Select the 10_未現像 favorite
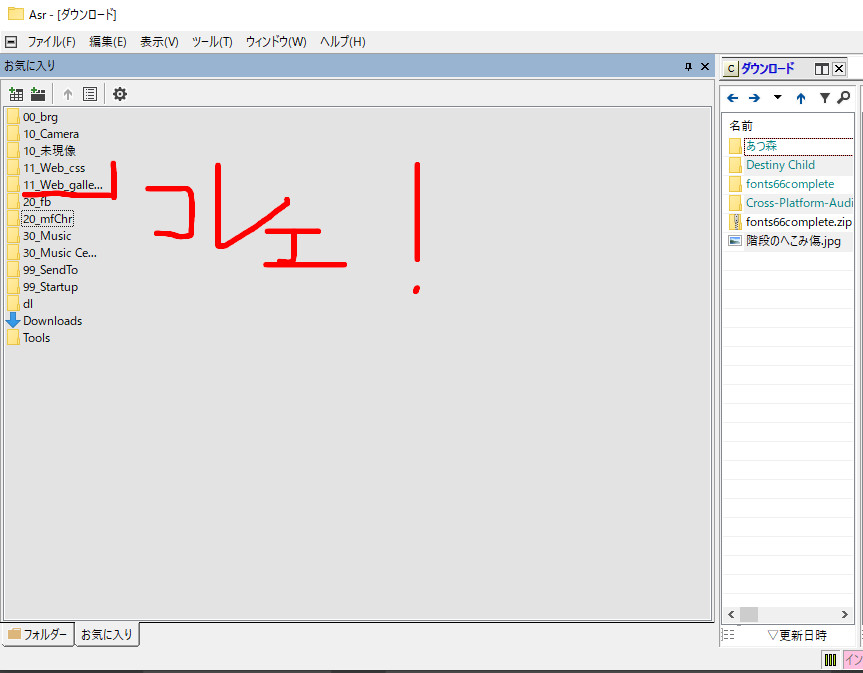Image resolution: width=863 pixels, height=673 pixels. 49,151
